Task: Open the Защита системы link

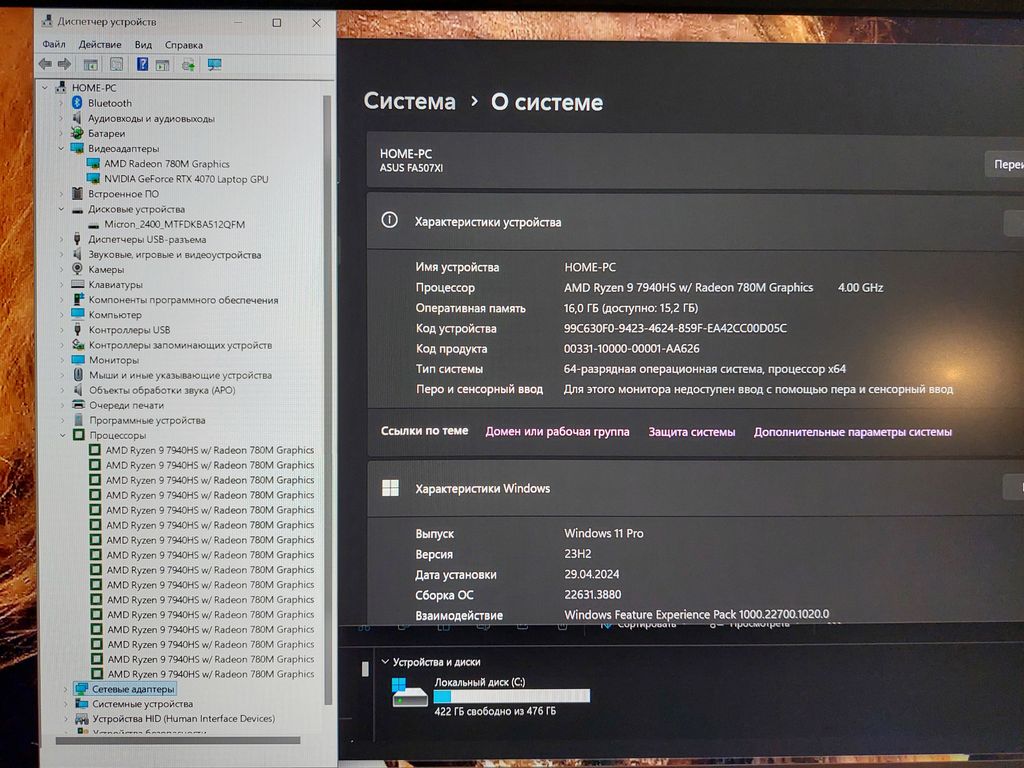Action: pos(691,432)
